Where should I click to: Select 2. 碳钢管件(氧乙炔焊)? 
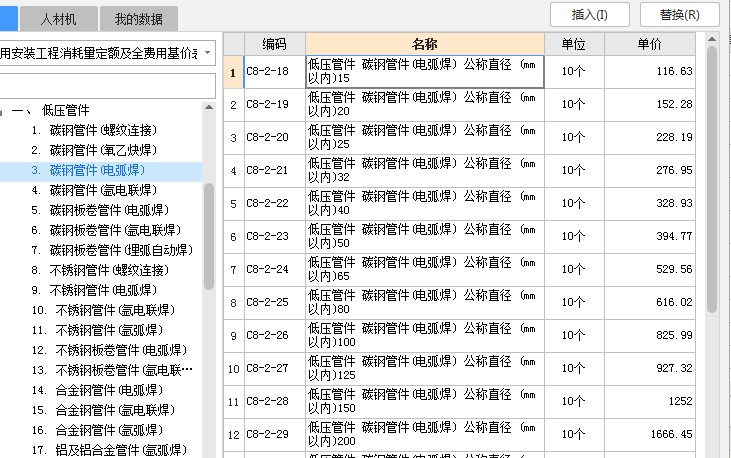coord(95,150)
